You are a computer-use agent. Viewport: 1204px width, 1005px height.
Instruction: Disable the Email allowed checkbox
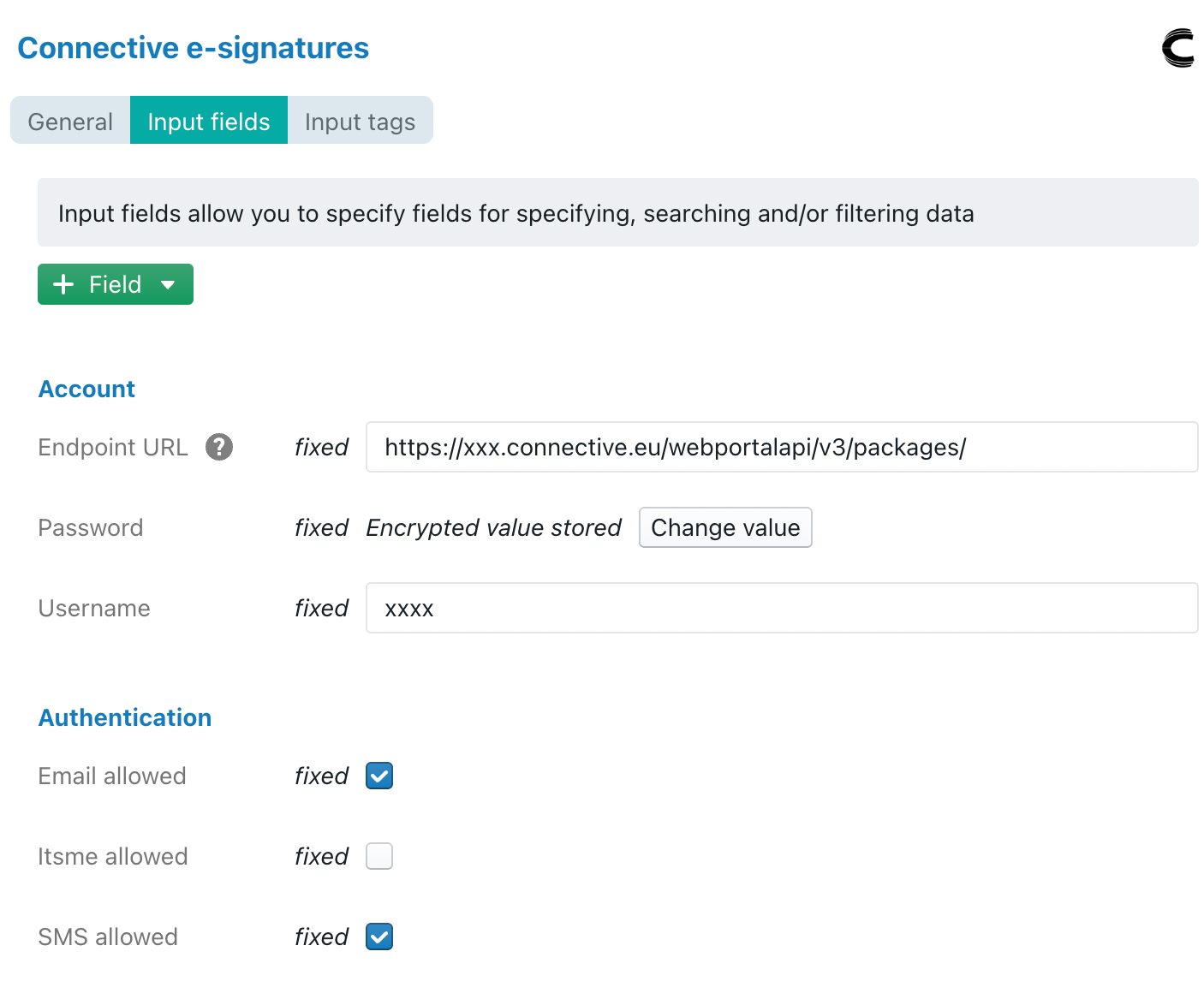tap(379, 776)
